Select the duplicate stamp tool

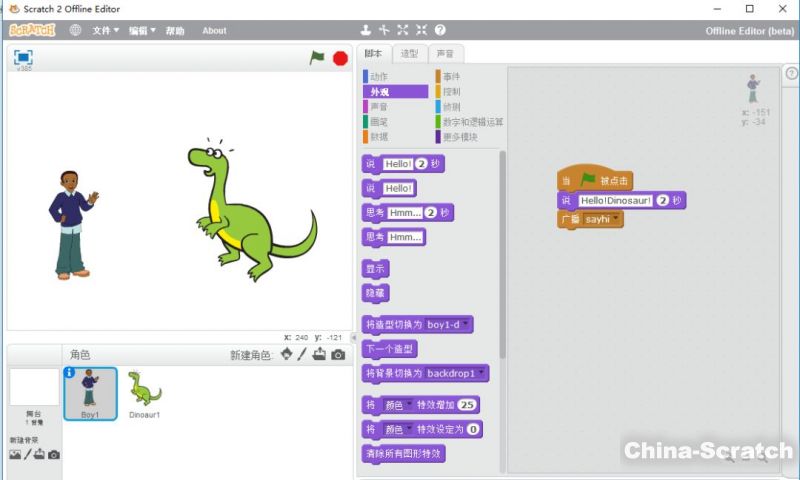[x=366, y=30]
